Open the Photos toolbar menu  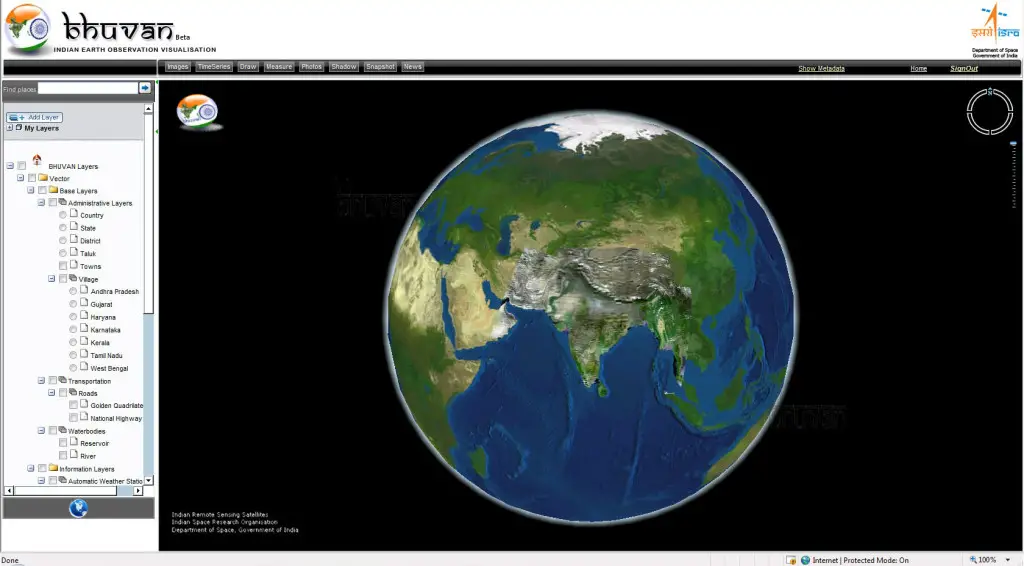pos(312,67)
